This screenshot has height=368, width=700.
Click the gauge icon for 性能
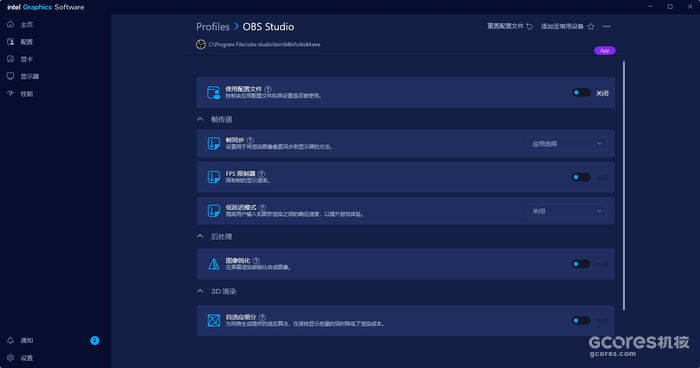coord(10,93)
